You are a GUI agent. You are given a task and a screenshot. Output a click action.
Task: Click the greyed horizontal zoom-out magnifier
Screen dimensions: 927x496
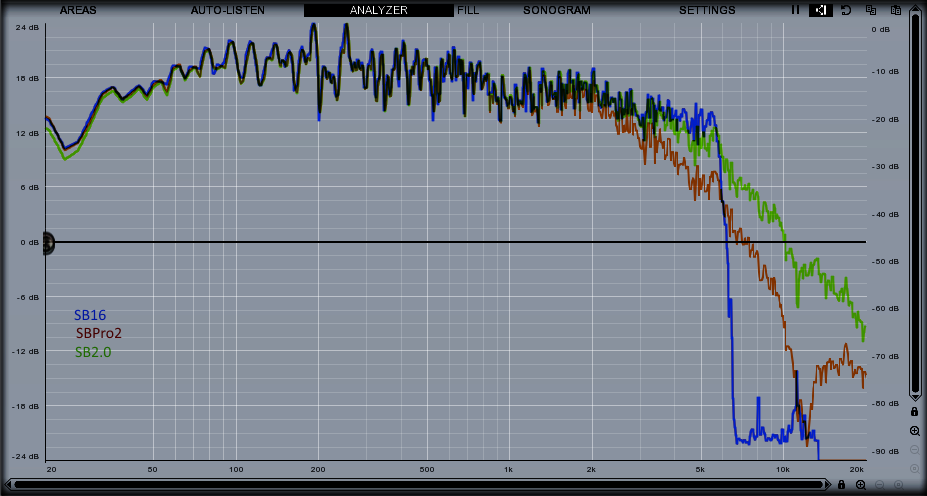tap(880, 485)
